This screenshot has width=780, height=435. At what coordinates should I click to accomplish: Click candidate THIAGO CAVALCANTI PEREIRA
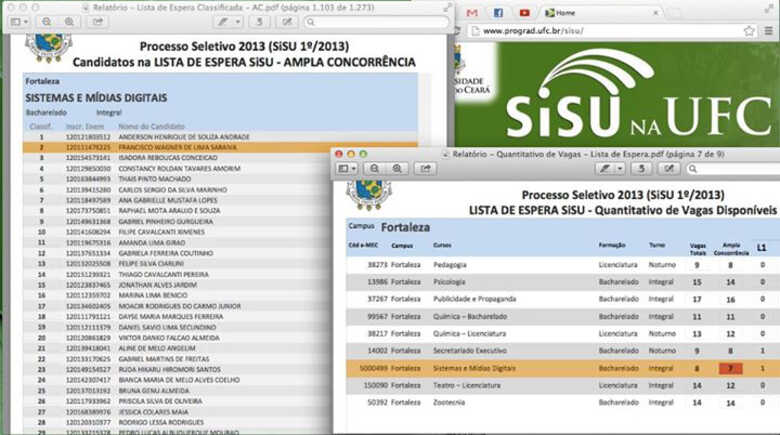[163, 275]
